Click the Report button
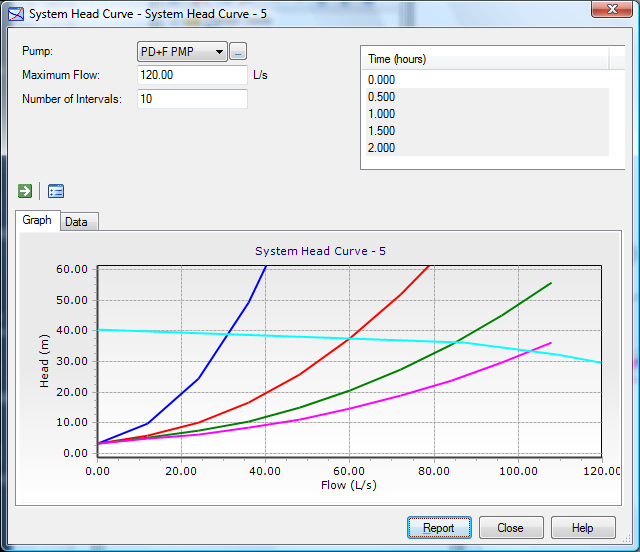 pyautogui.click(x=439, y=528)
